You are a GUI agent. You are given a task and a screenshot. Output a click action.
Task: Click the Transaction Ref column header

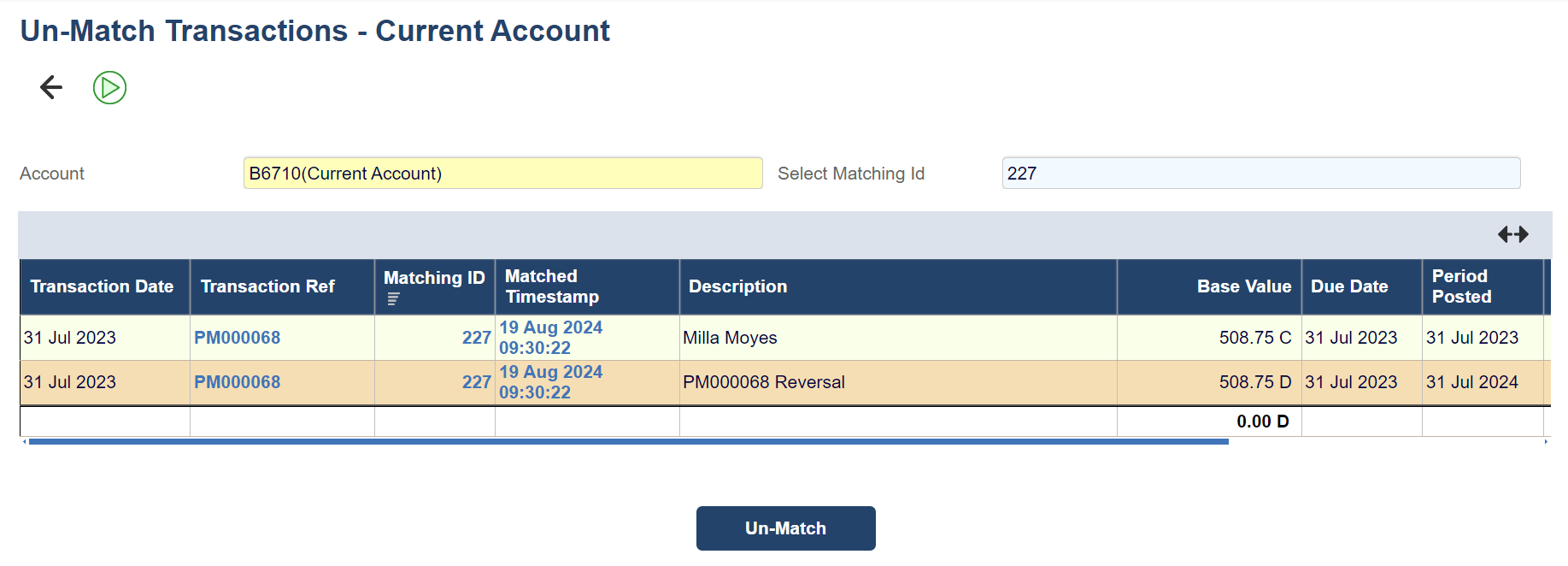tap(267, 286)
